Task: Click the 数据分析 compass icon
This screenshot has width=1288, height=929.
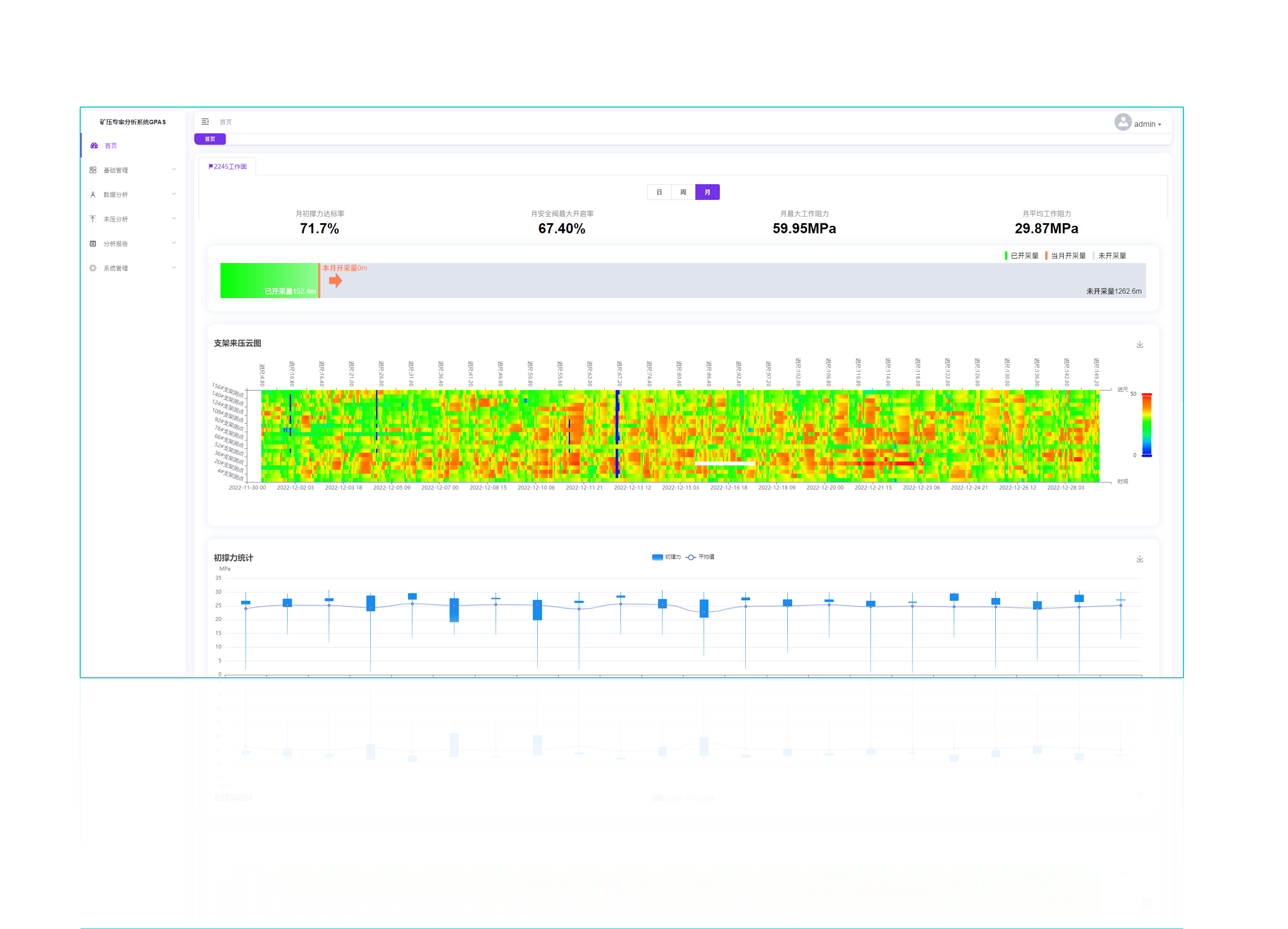Action: (93, 195)
